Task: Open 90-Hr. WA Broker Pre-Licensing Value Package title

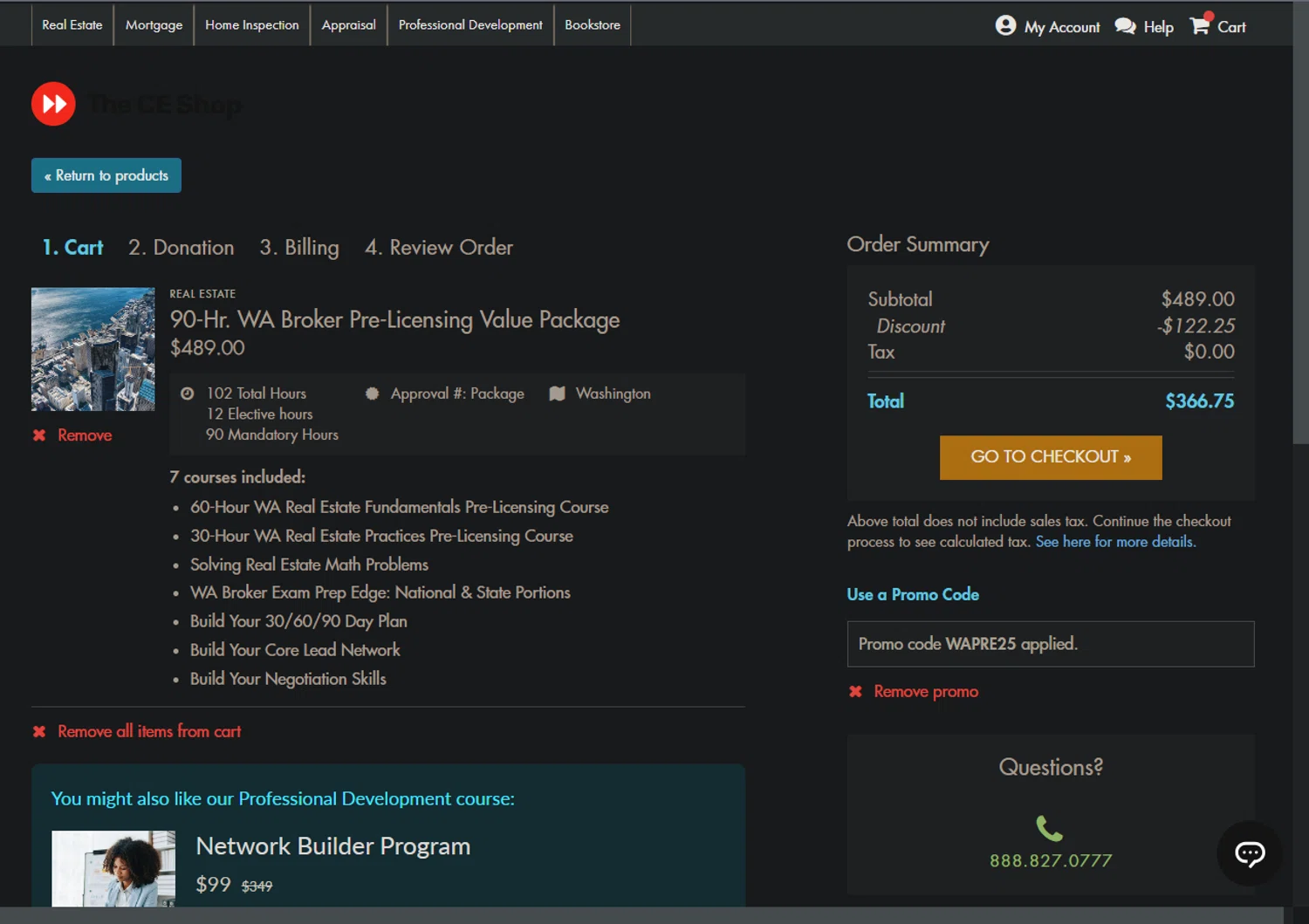Action: click(x=394, y=319)
